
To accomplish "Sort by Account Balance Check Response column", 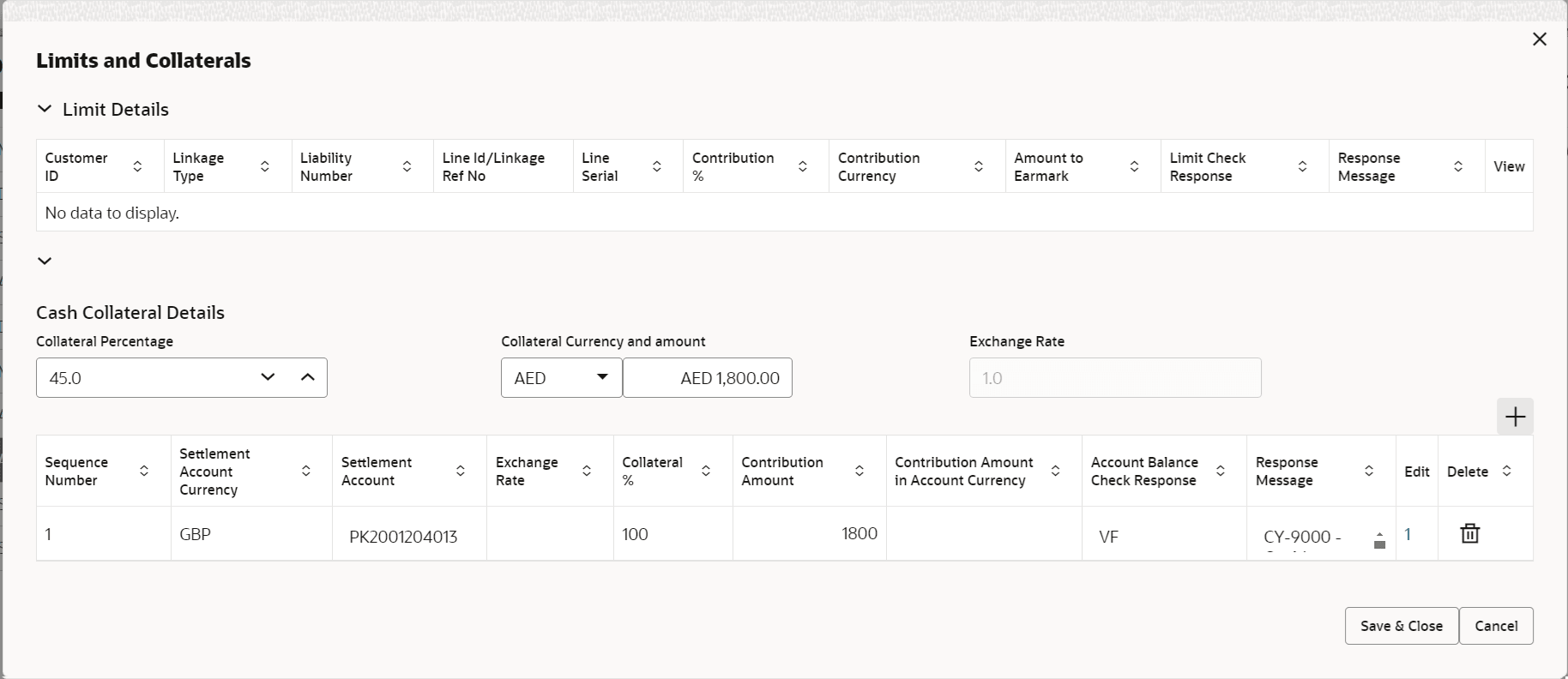I will 1220,471.
